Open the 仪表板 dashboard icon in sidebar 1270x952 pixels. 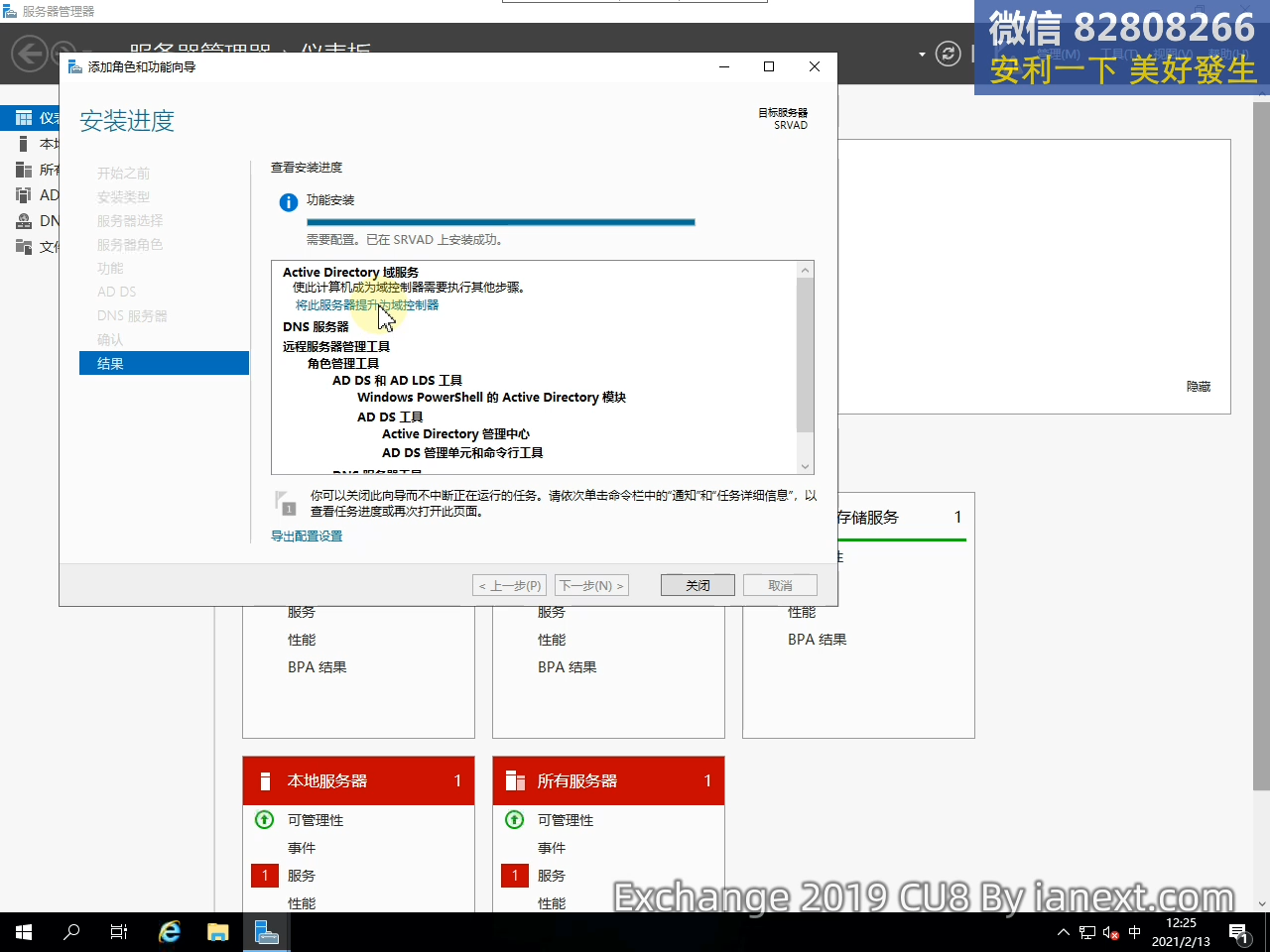[24, 118]
